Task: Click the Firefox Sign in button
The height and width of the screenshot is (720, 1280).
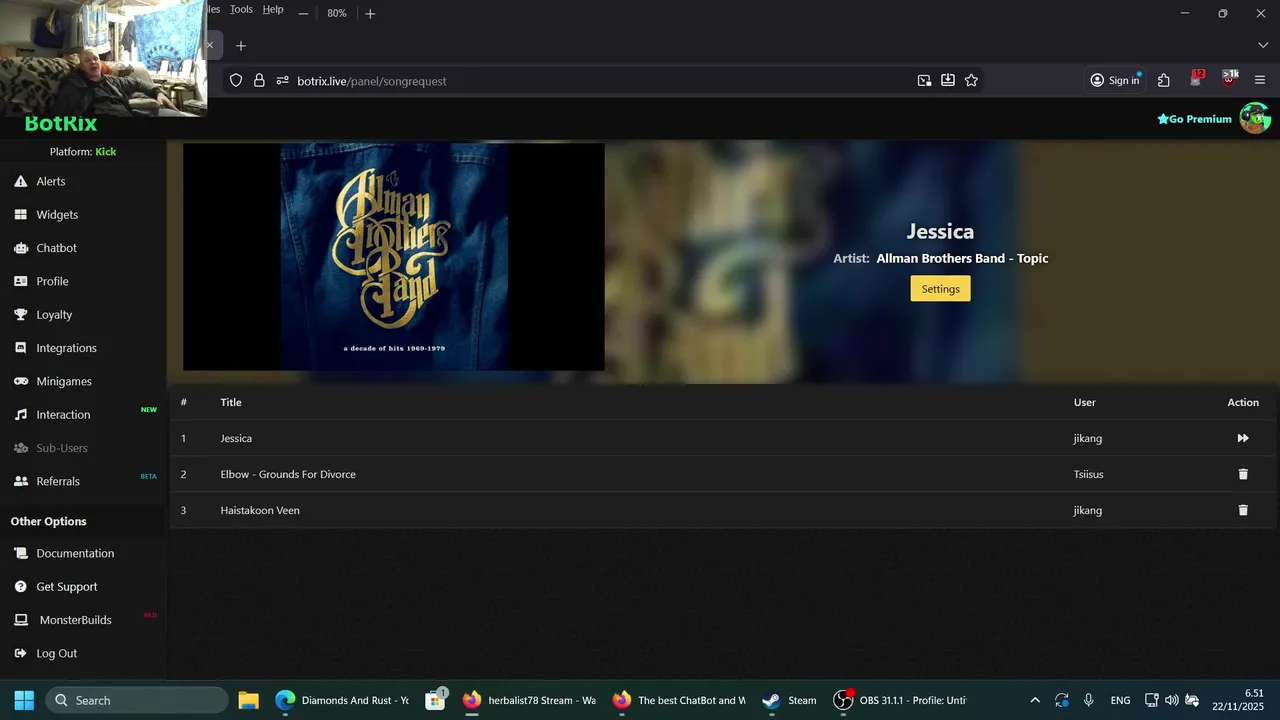Action: coord(1115,81)
